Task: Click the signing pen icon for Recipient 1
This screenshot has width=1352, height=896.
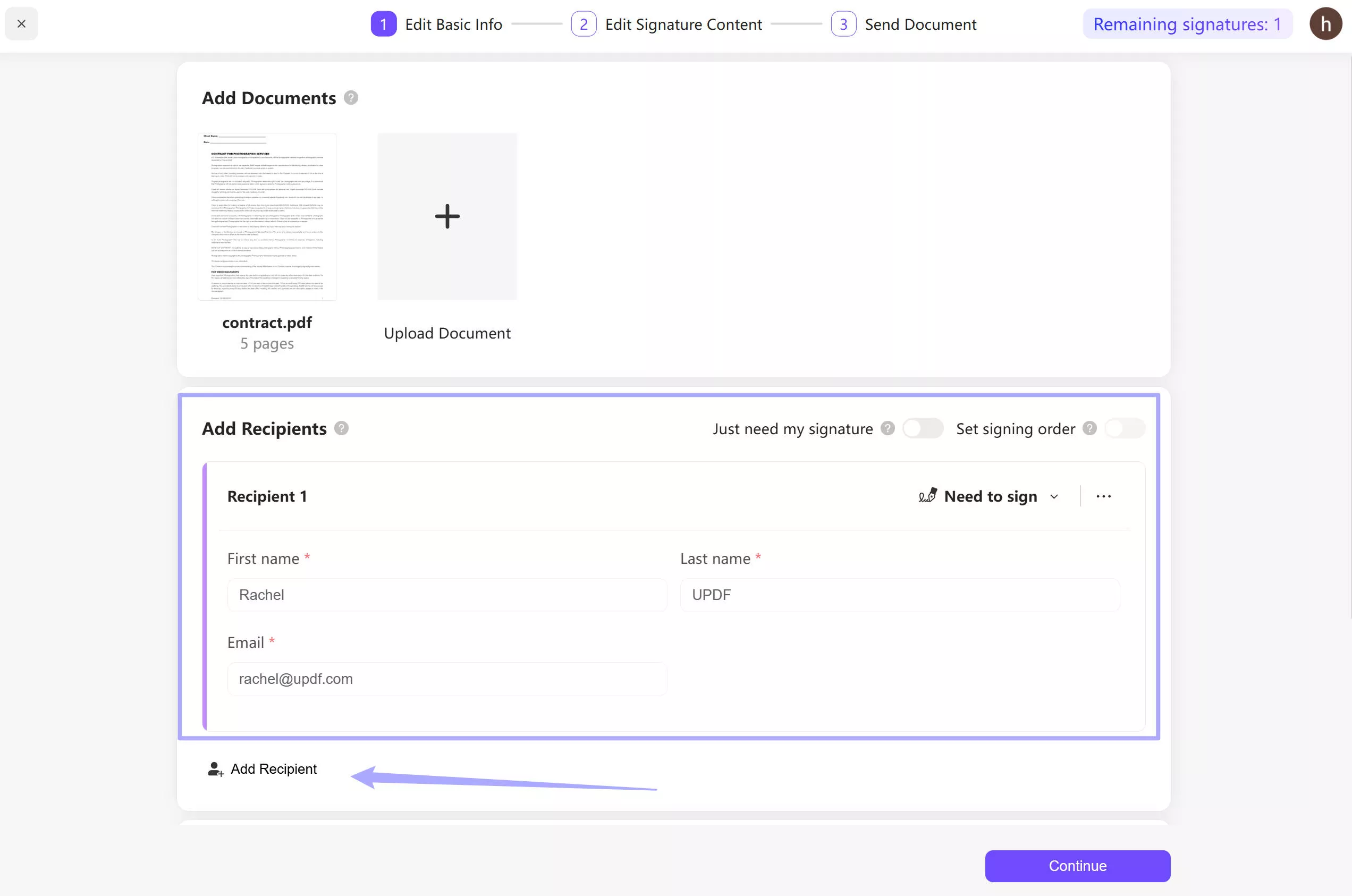Action: (x=927, y=495)
